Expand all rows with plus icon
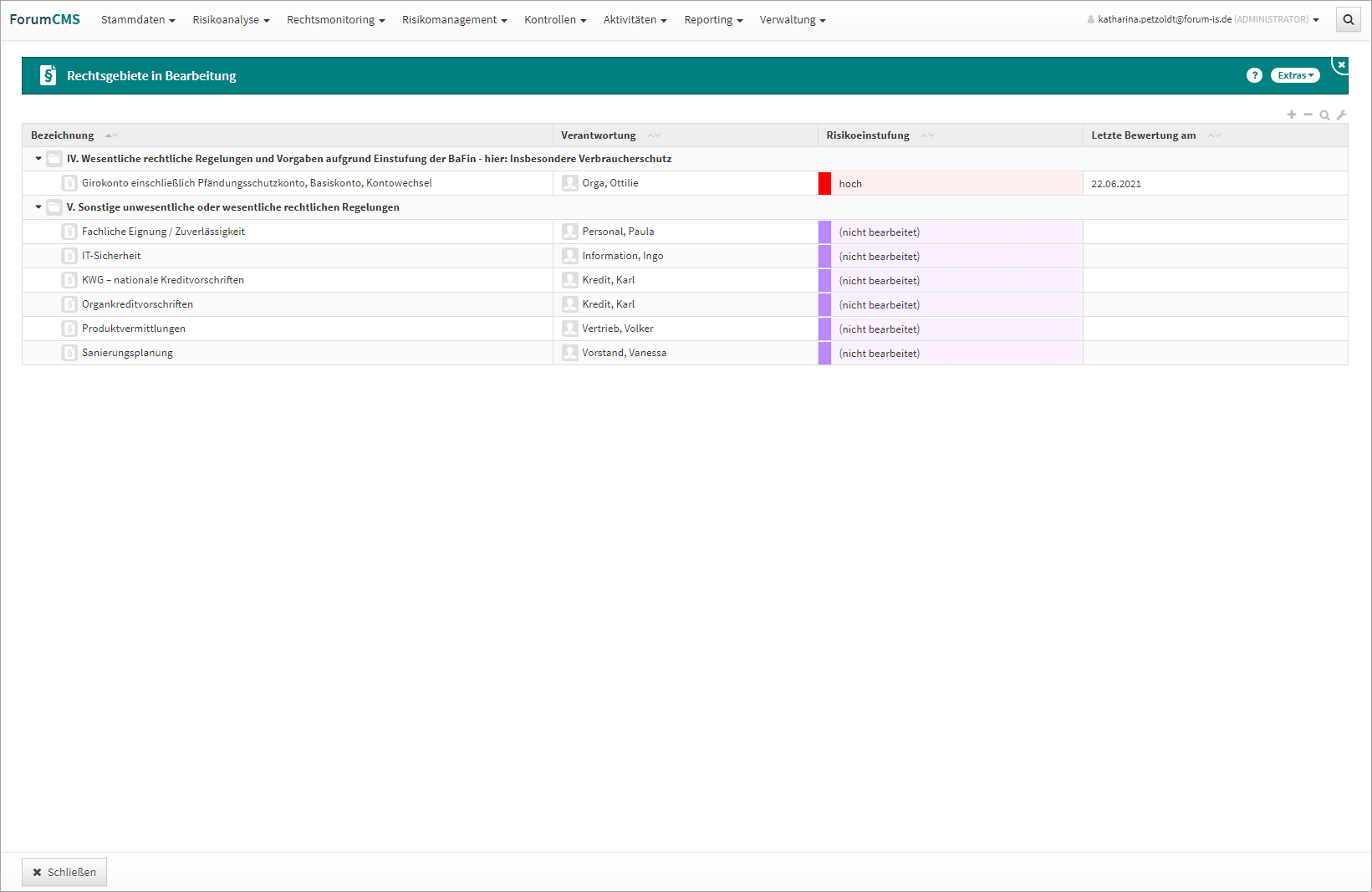Screen dimensions: 1372x892 pos(1291,115)
